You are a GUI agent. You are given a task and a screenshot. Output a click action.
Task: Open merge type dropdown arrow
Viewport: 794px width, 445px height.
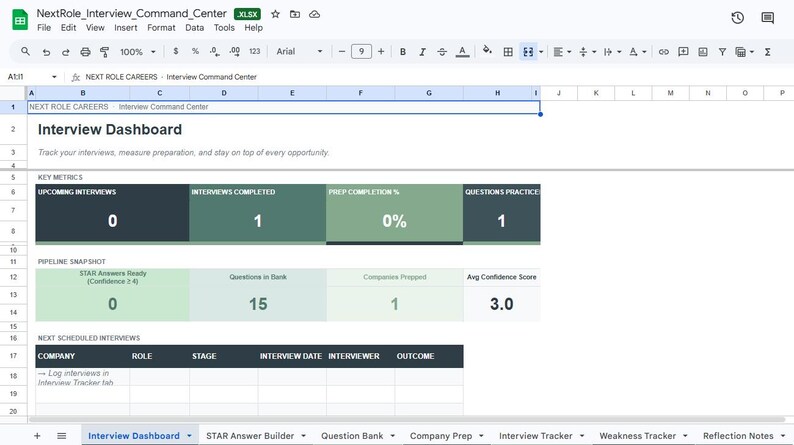point(541,52)
